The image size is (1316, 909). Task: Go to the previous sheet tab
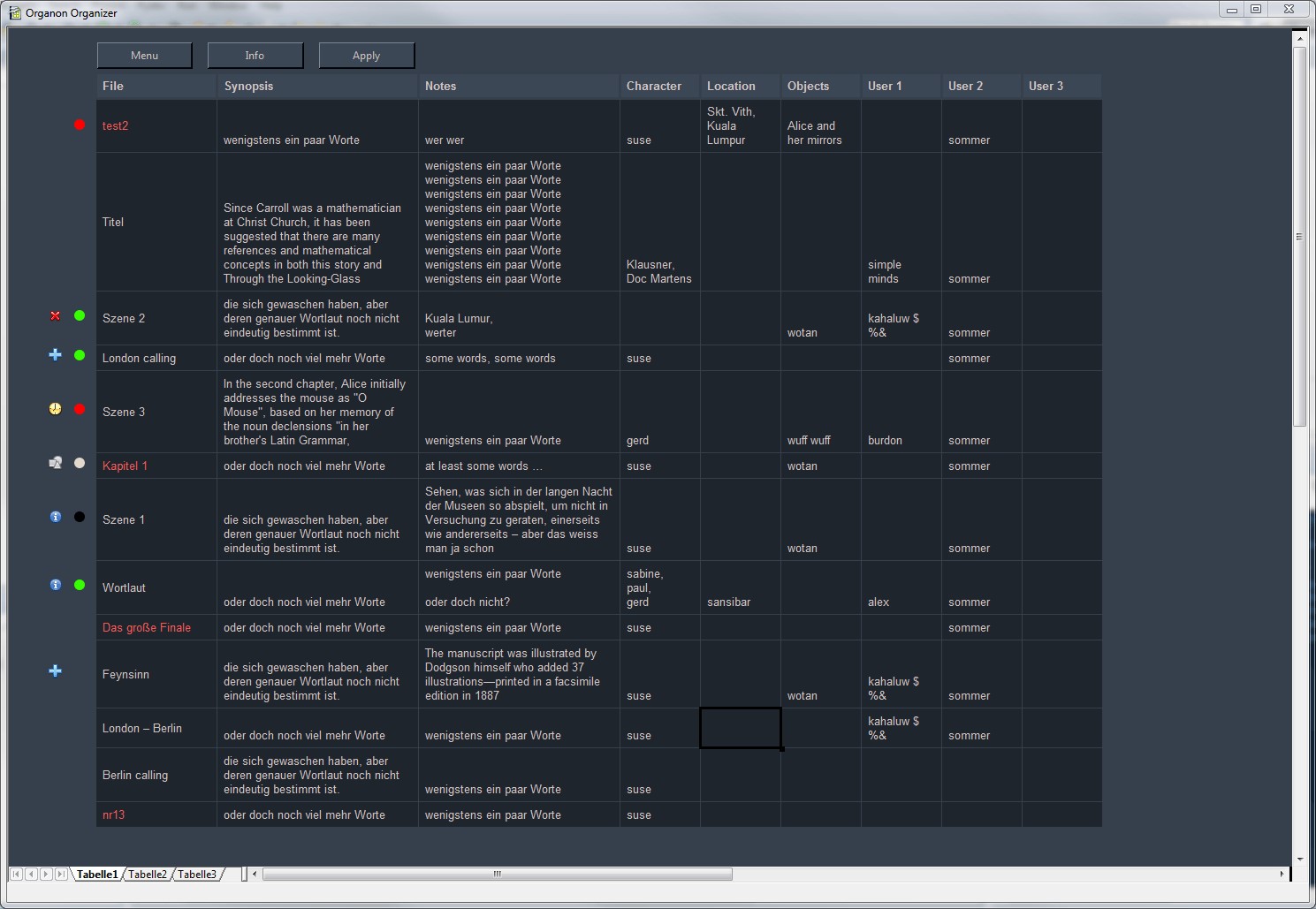(x=31, y=875)
